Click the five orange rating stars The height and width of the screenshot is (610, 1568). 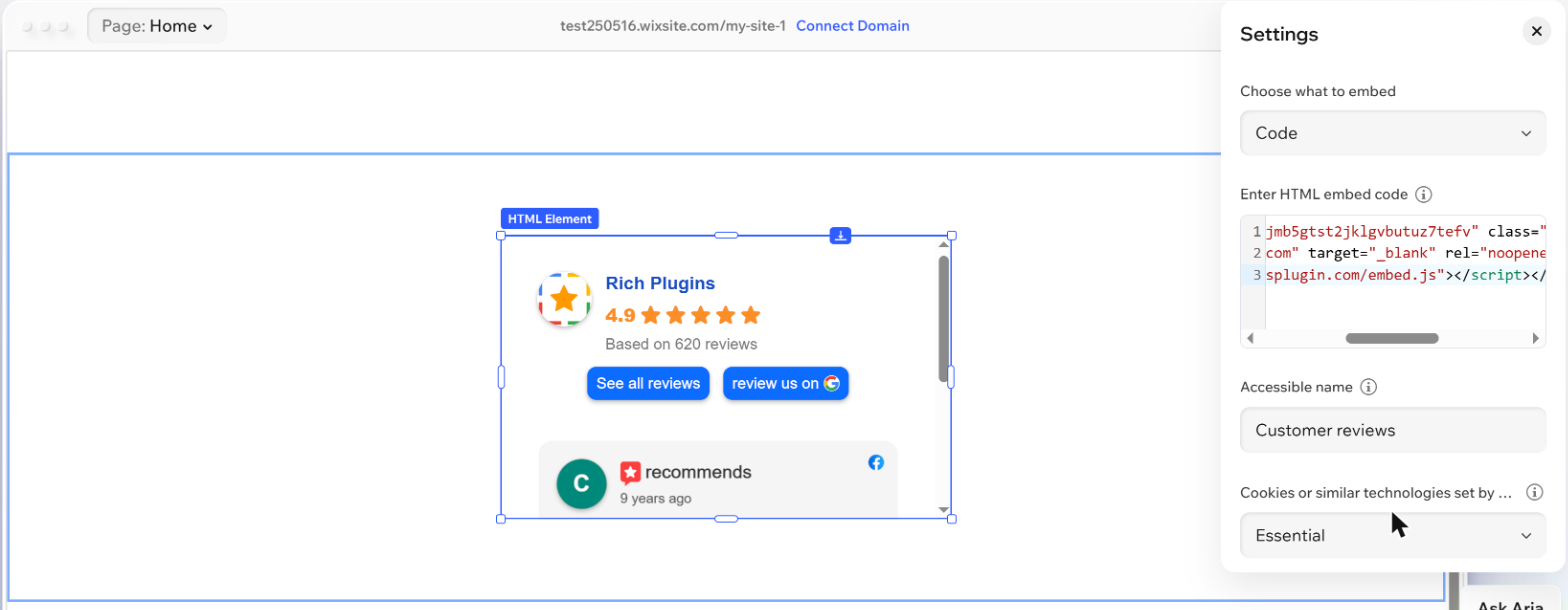701,316
